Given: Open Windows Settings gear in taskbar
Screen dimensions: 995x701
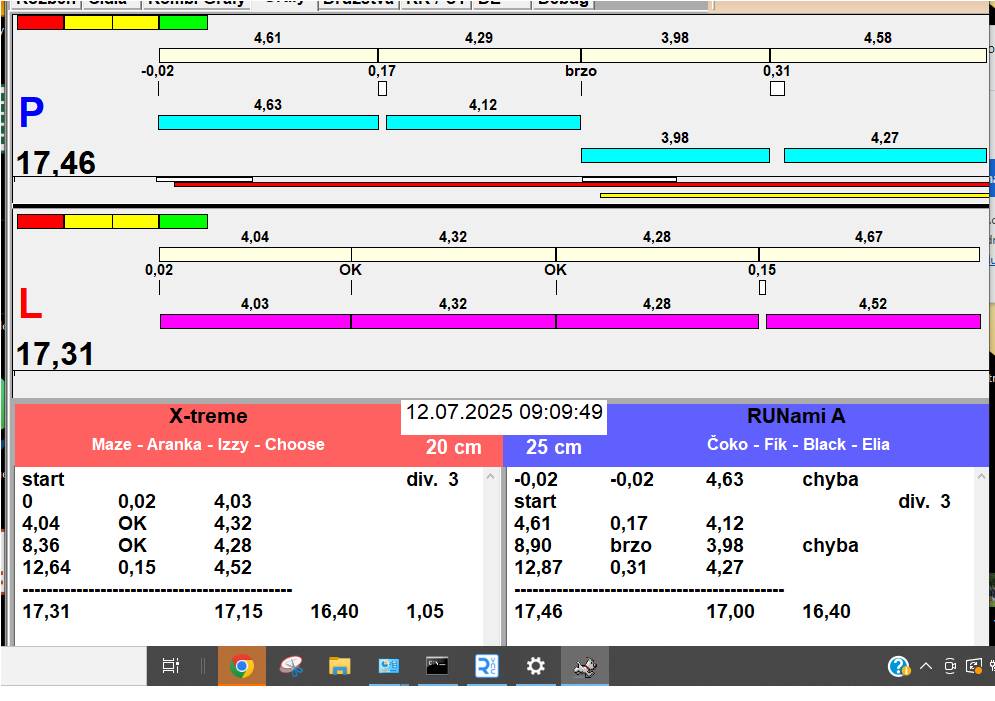Looking at the screenshot, I should pos(536,666).
